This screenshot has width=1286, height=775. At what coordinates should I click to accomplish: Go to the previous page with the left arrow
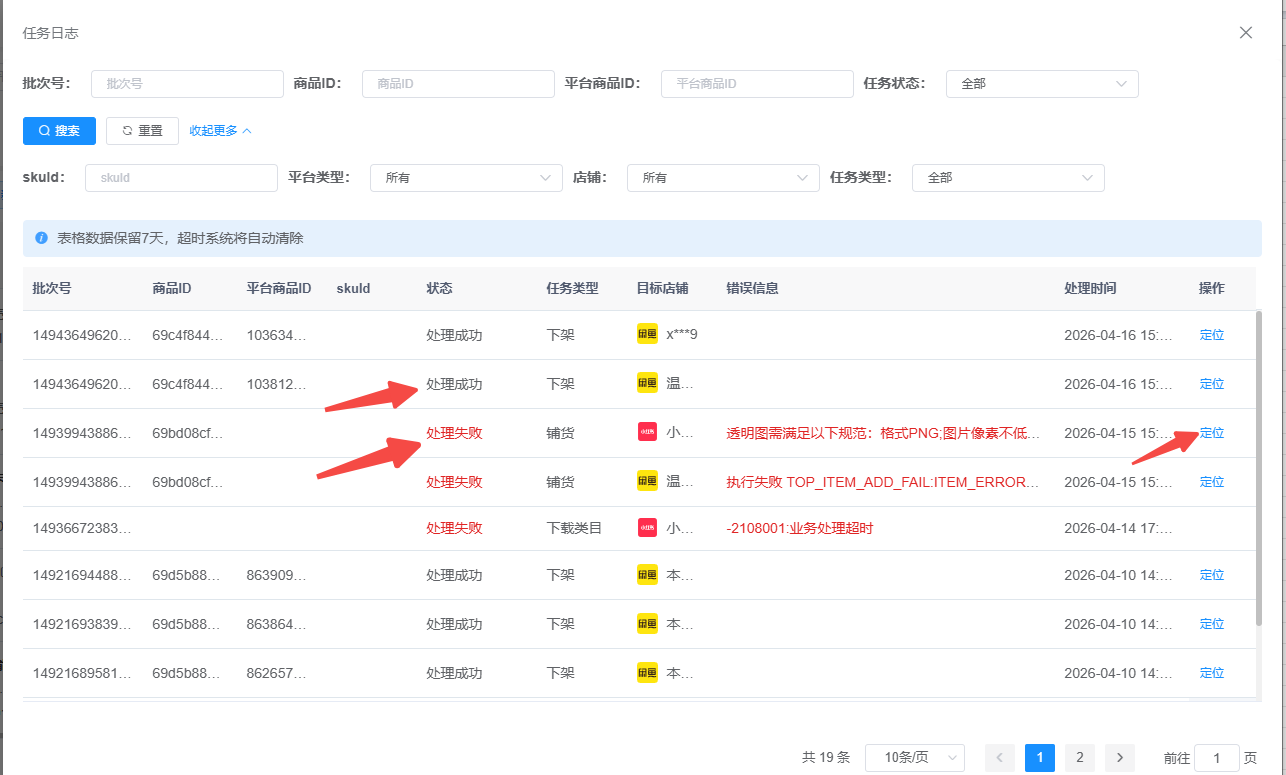[1000, 758]
